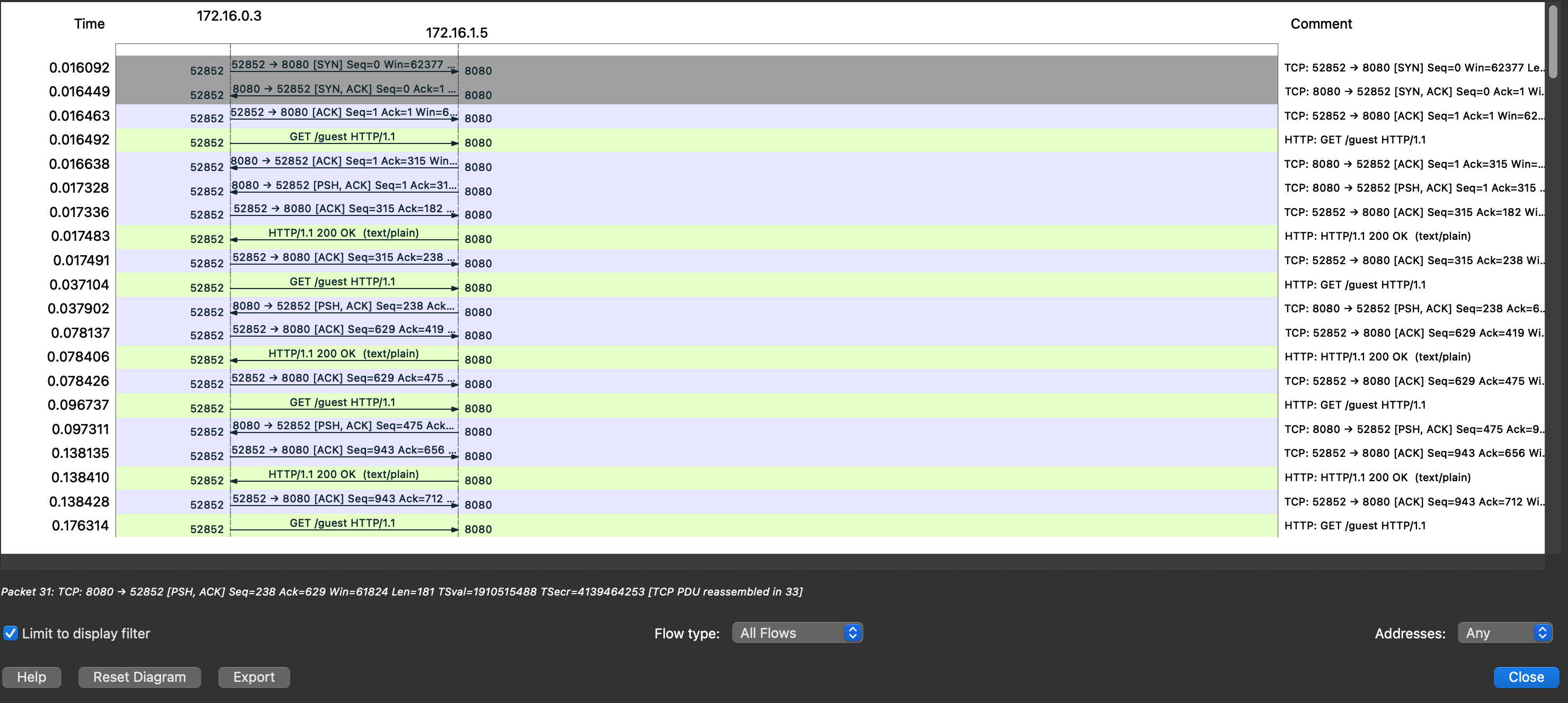Open the Flow type dropdown
This screenshot has width=1568, height=703.
pos(797,633)
